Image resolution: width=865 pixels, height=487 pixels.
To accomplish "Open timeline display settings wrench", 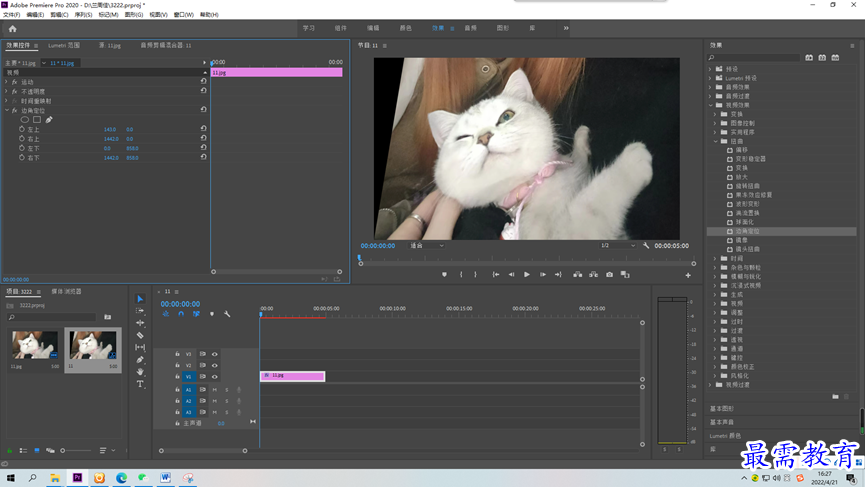I will (x=227, y=314).
